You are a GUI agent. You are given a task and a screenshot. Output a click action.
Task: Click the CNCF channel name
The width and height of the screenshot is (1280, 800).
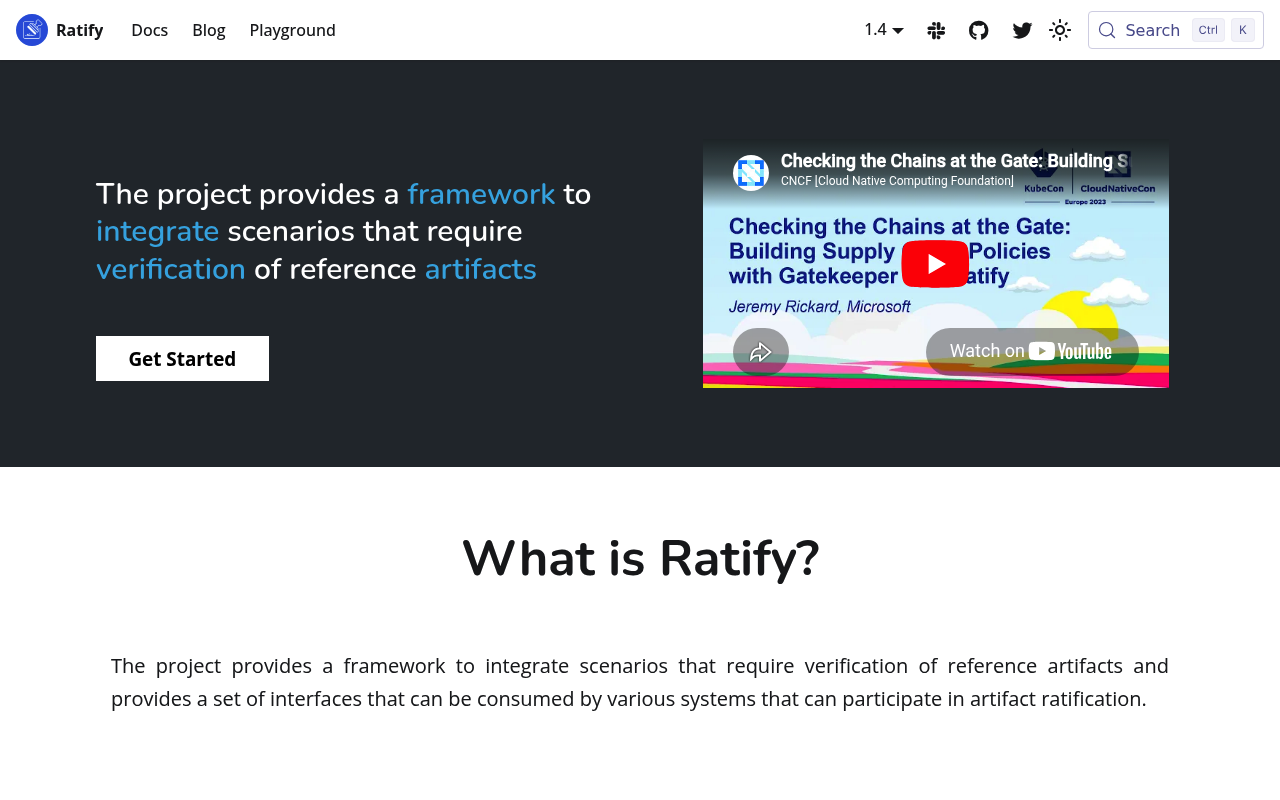(897, 181)
